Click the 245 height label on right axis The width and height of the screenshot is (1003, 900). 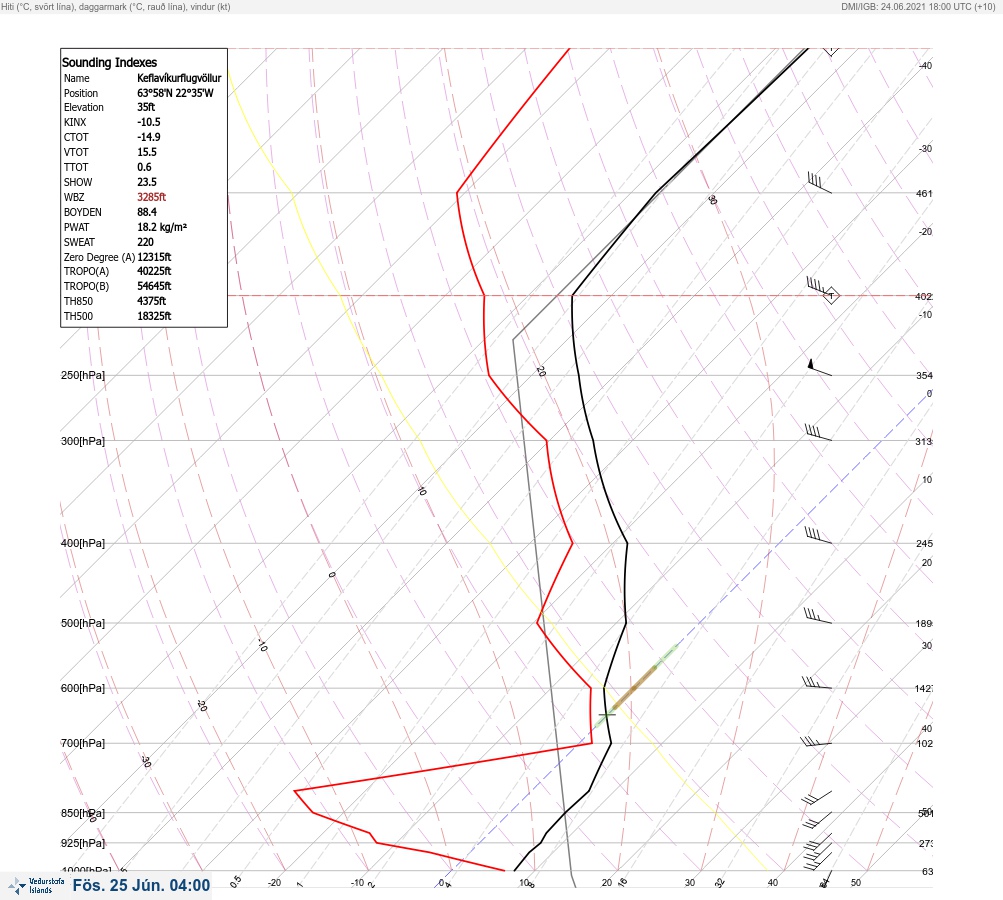pyautogui.click(x=924, y=544)
